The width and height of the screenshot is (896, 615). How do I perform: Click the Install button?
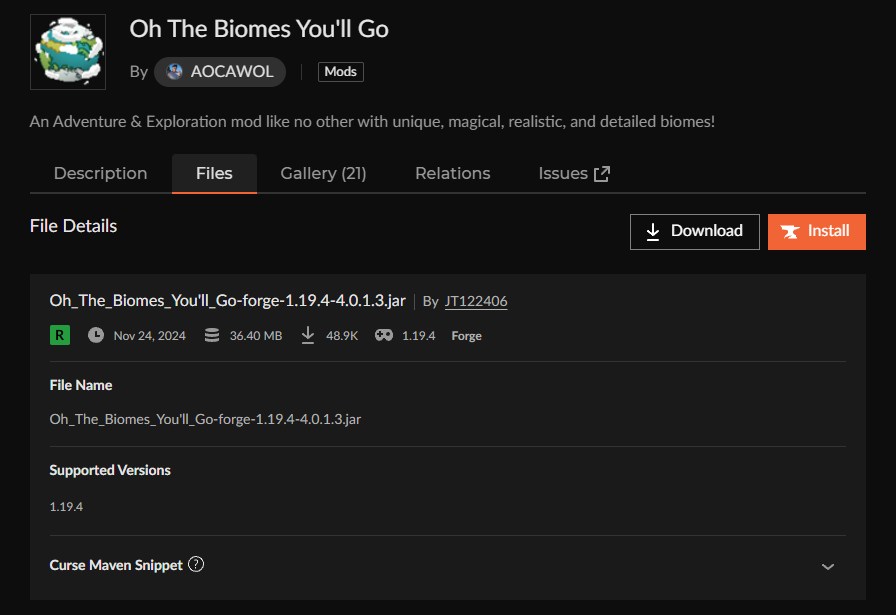816,231
